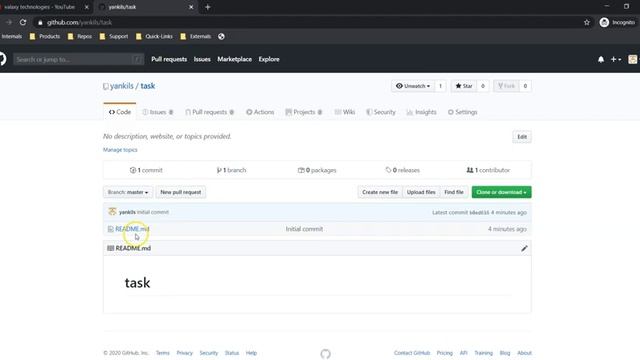This screenshot has width=640, height=360.
Task: Open Explore from the header
Action: pyautogui.click(x=269, y=59)
